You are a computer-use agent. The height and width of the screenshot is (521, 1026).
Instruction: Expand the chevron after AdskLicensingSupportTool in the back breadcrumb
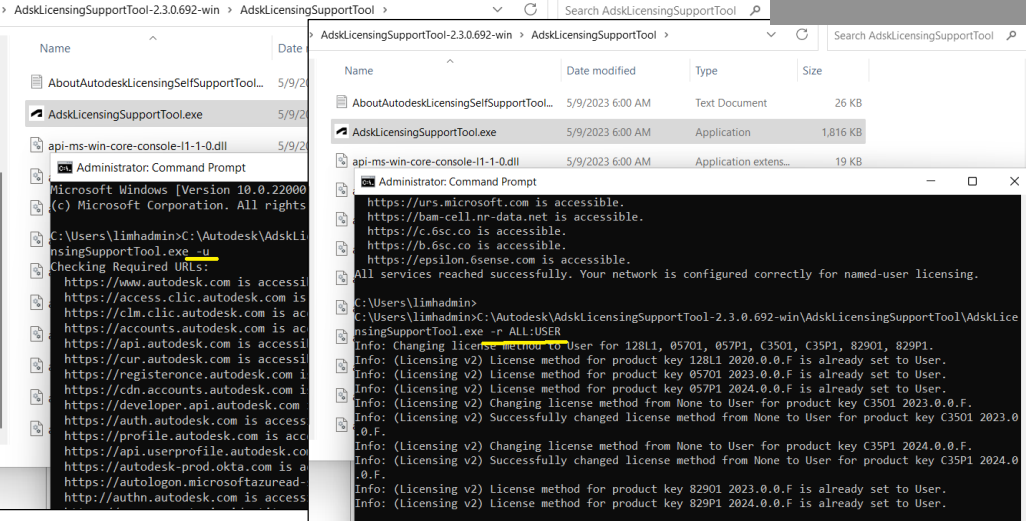coord(385,10)
